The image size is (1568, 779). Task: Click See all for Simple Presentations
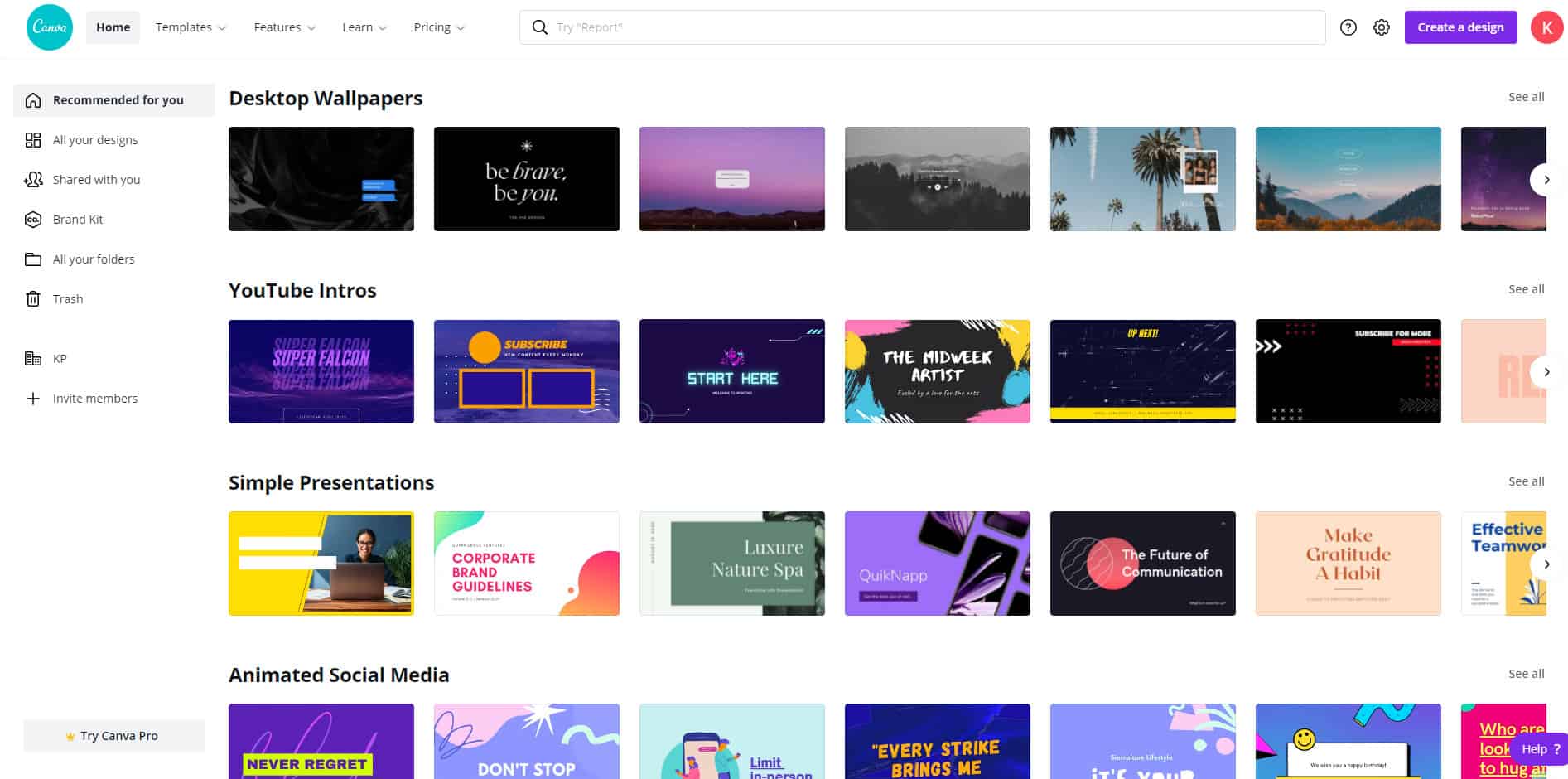point(1526,481)
